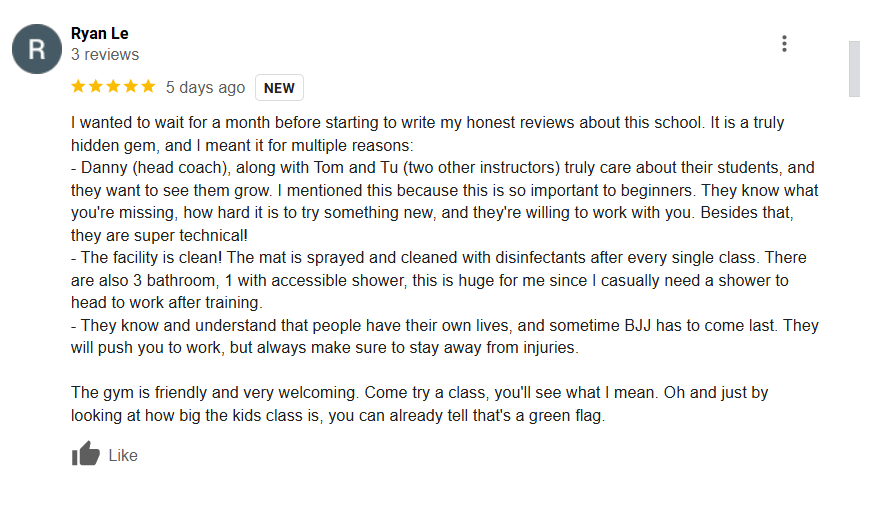Click the fourth star of the rating
Image resolution: width=877 pixels, height=507 pixels.
tap(130, 87)
